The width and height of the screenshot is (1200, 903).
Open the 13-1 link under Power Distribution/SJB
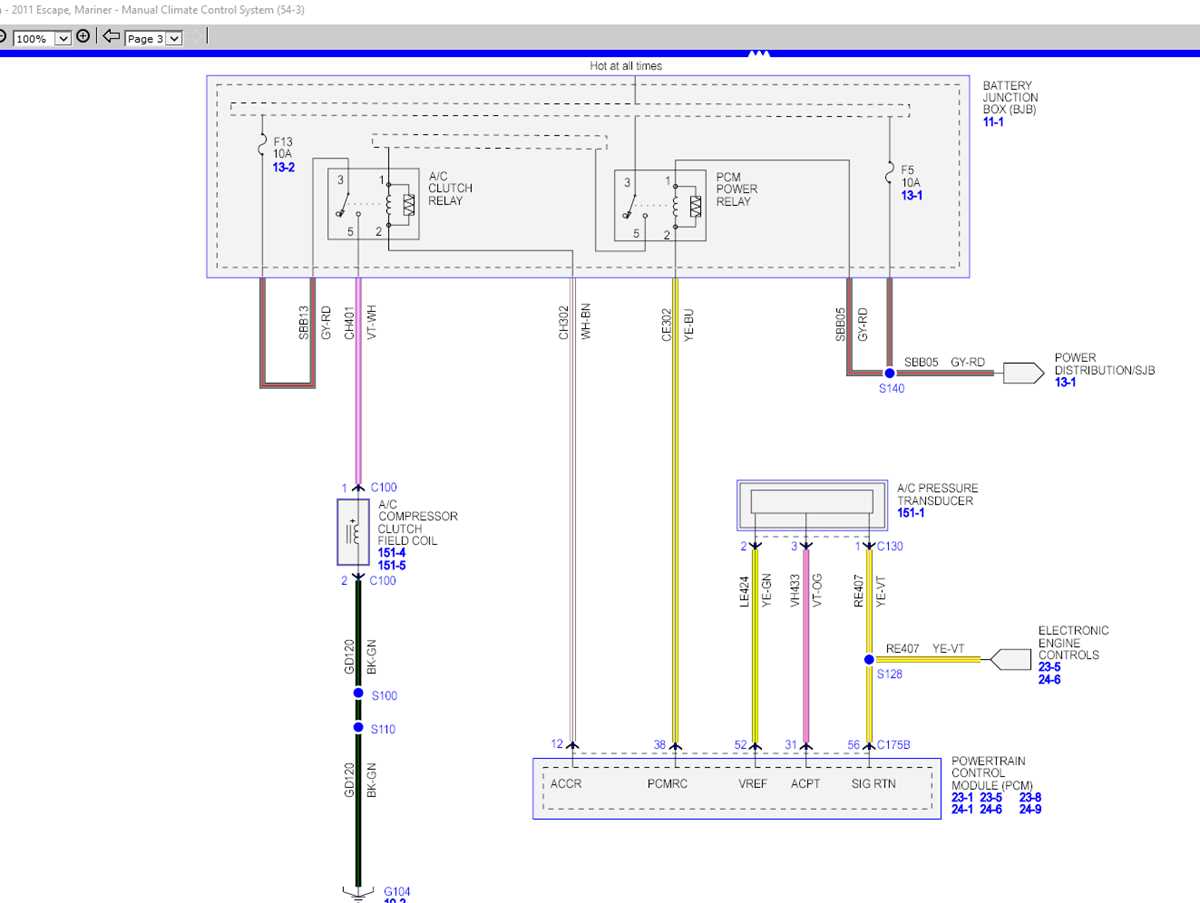coord(1066,382)
